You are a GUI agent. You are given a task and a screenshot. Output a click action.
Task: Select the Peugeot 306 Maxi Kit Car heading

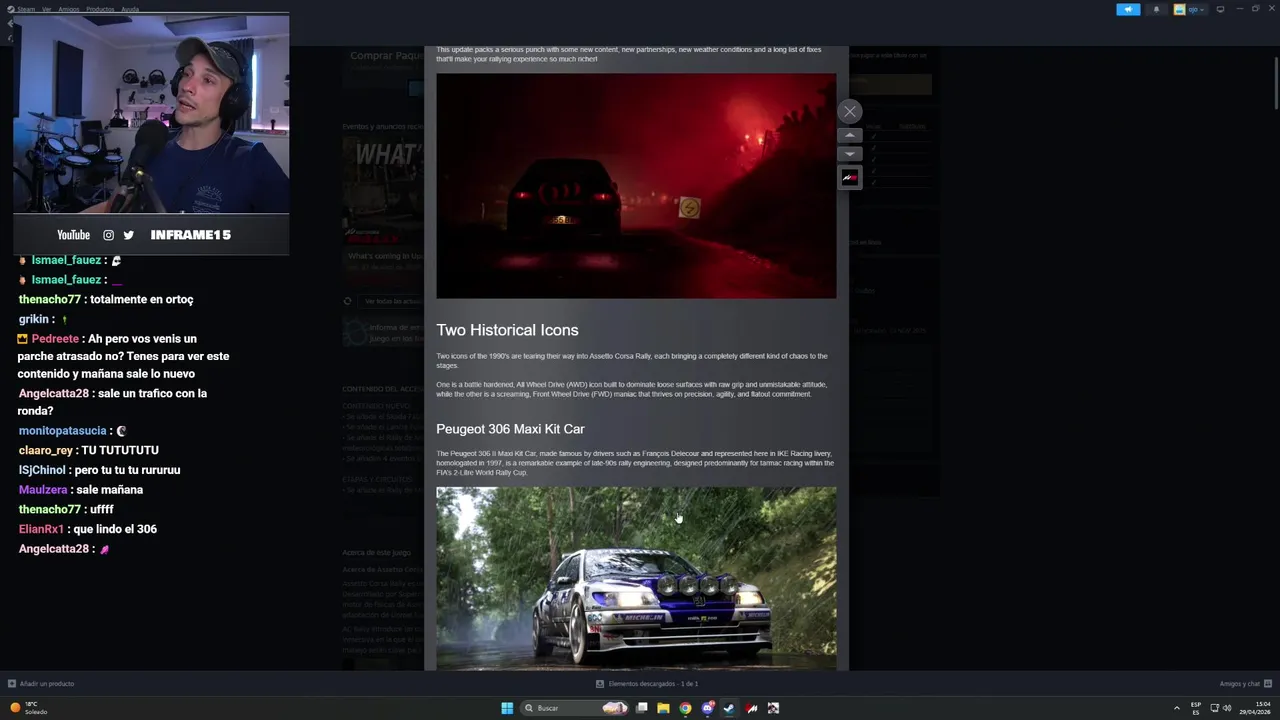(510, 429)
